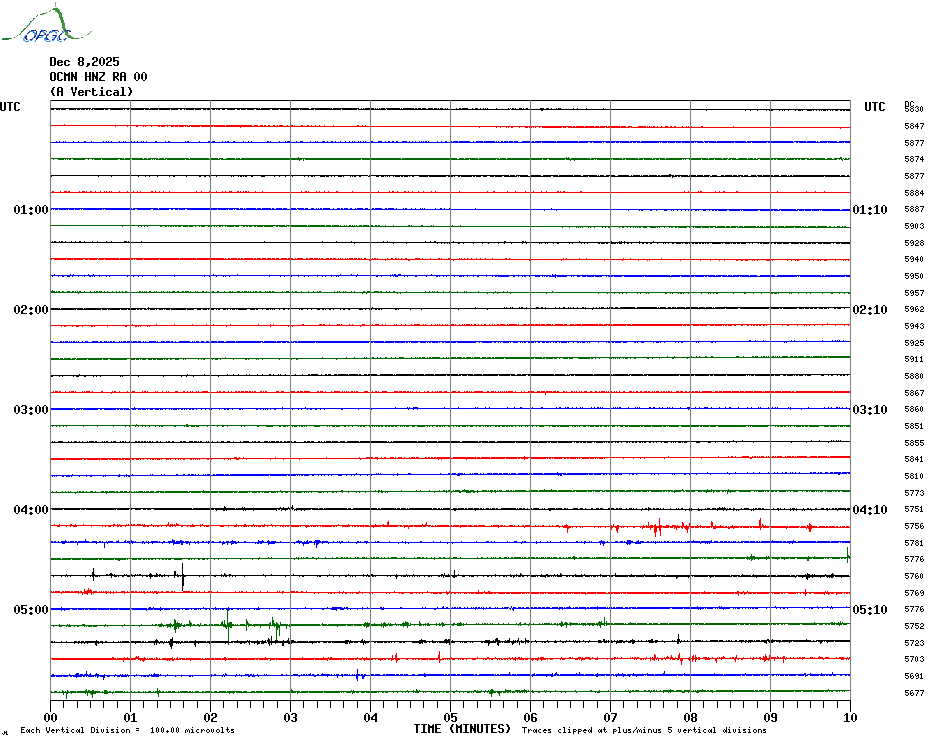Select the 01:00 time label
Viewport: 930px width, 744px height.
click(31, 210)
